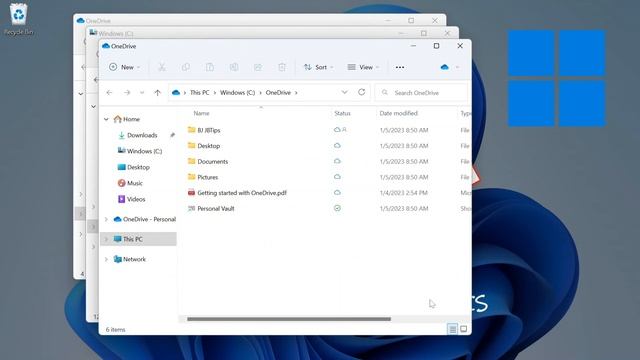This screenshot has height=360, width=640.
Task: Go forward with the forward arrow
Action: pyautogui.click(x=127, y=93)
